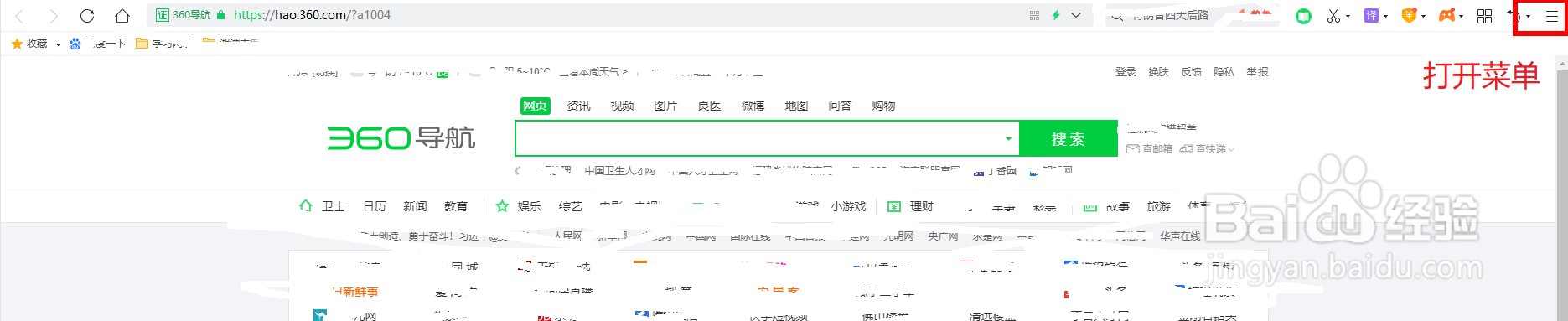Expand the game controller dropdown arrow
This screenshot has height=321, width=1568.
tap(1461, 17)
